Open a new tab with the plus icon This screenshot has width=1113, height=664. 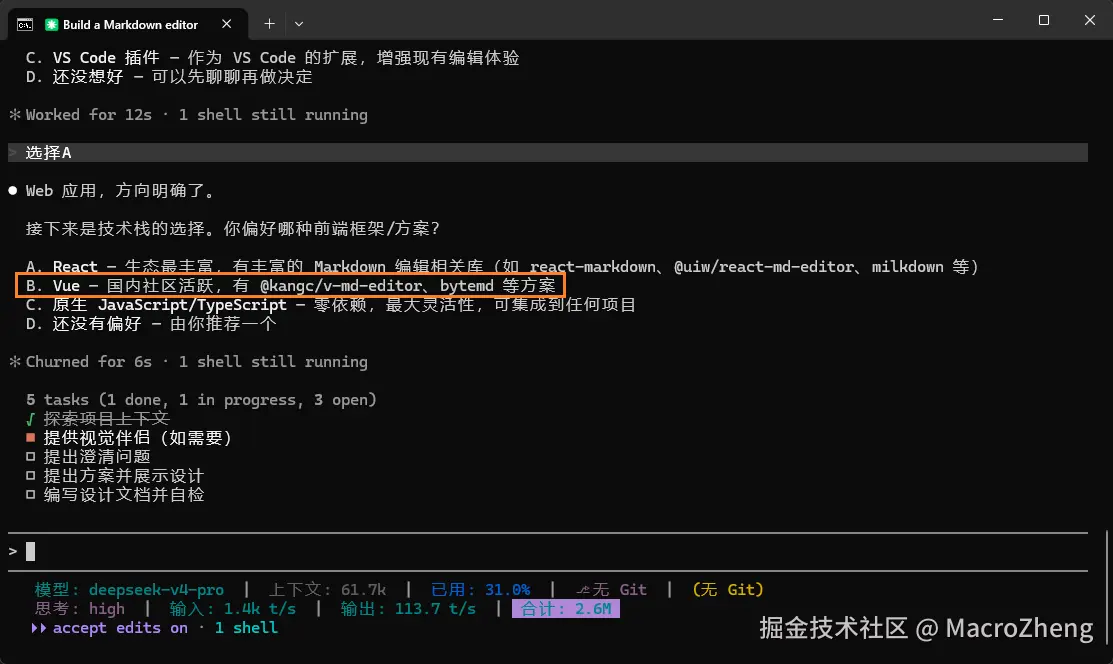(x=269, y=23)
